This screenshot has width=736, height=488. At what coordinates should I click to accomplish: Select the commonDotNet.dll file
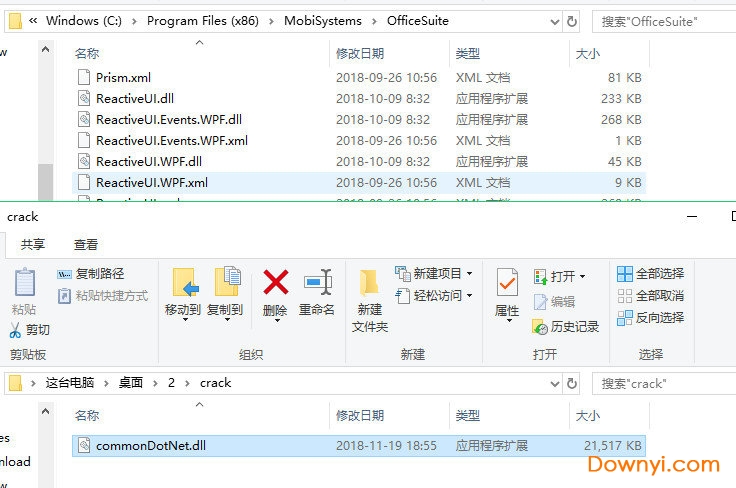coord(359,446)
